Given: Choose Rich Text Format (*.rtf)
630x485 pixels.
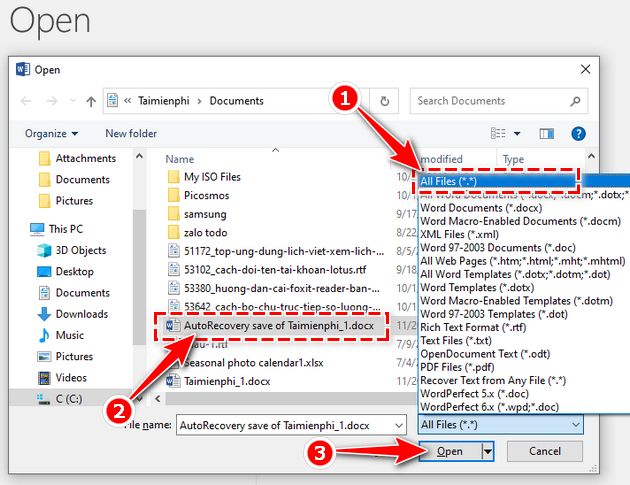Looking at the screenshot, I should tap(524, 327).
